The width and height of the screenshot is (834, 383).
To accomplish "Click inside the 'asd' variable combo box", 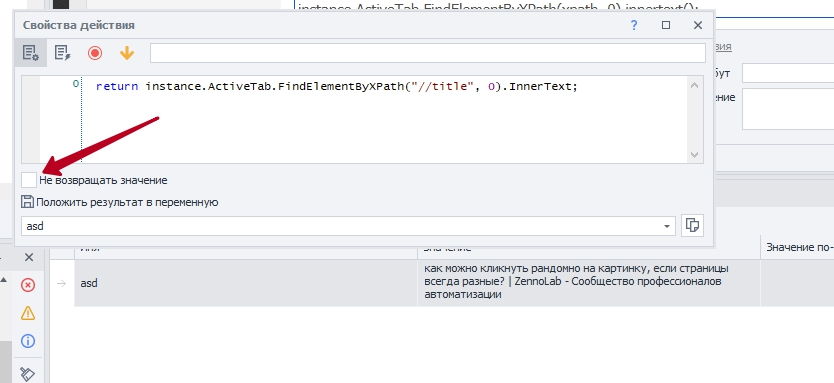I will [348, 226].
